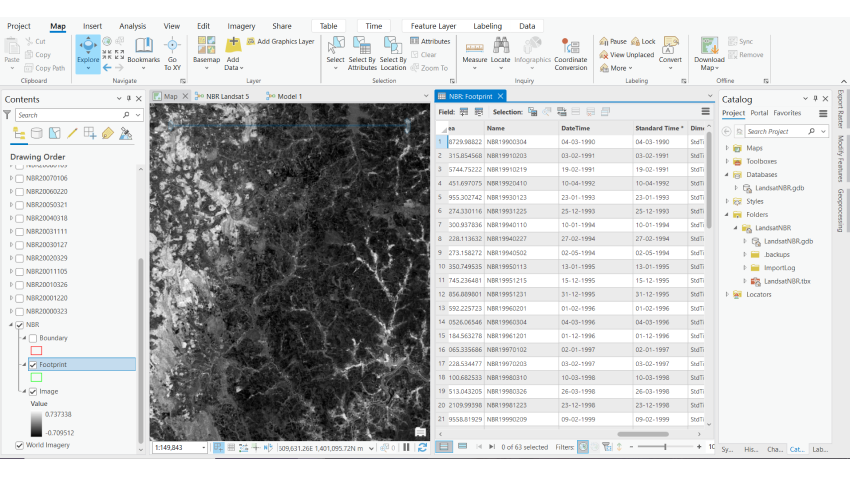Click the Go To XY tool

tap(172, 54)
